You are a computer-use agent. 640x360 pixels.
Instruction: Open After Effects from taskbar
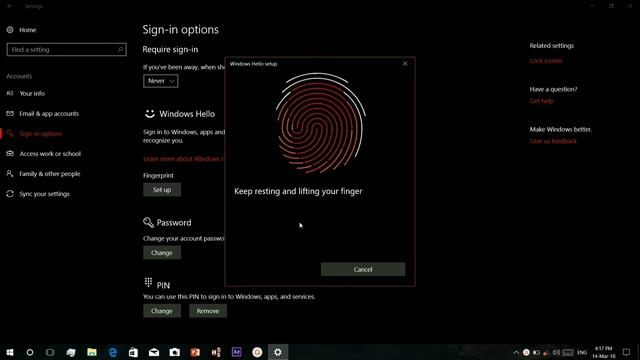[x=236, y=352]
